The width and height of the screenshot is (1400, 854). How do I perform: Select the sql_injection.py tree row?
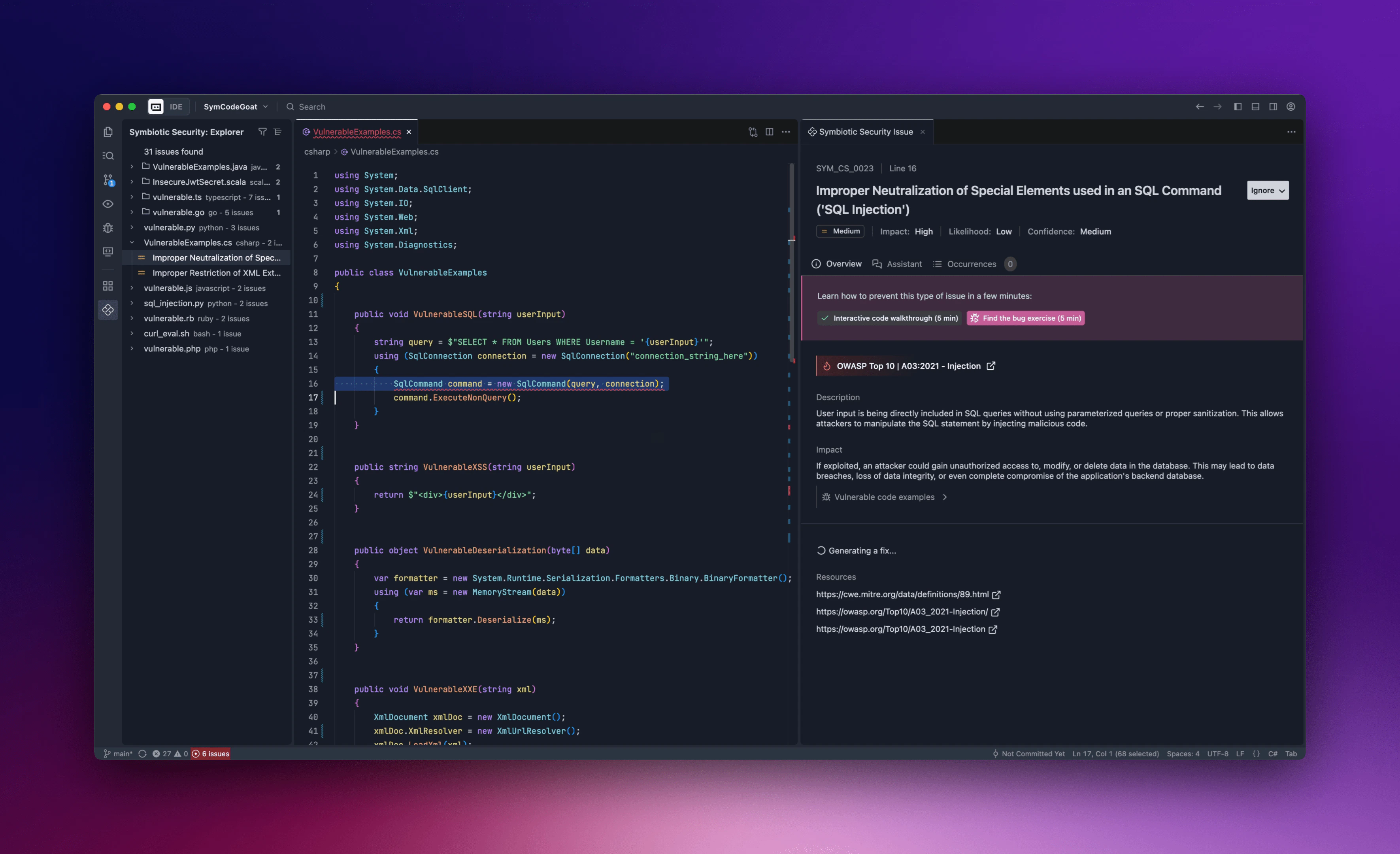coord(207,303)
